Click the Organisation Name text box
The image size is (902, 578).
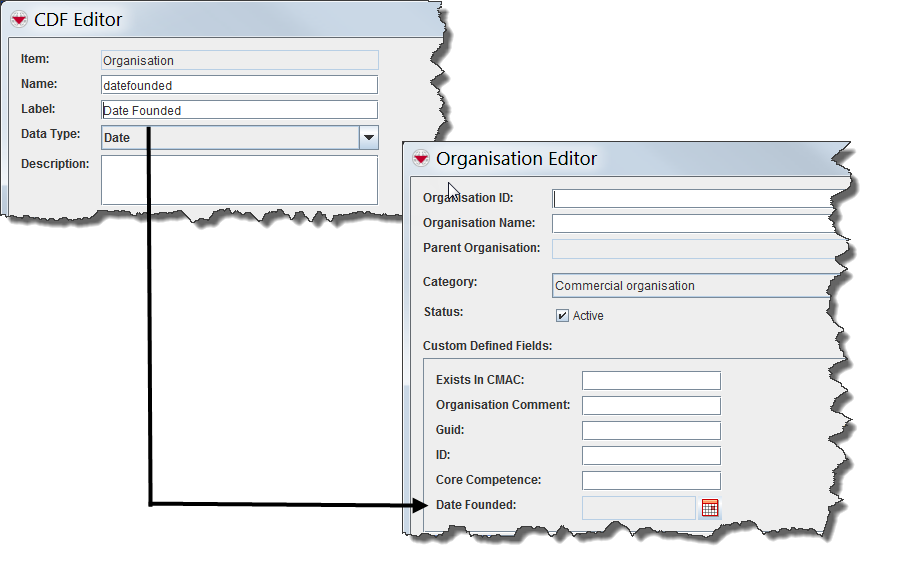tap(692, 223)
